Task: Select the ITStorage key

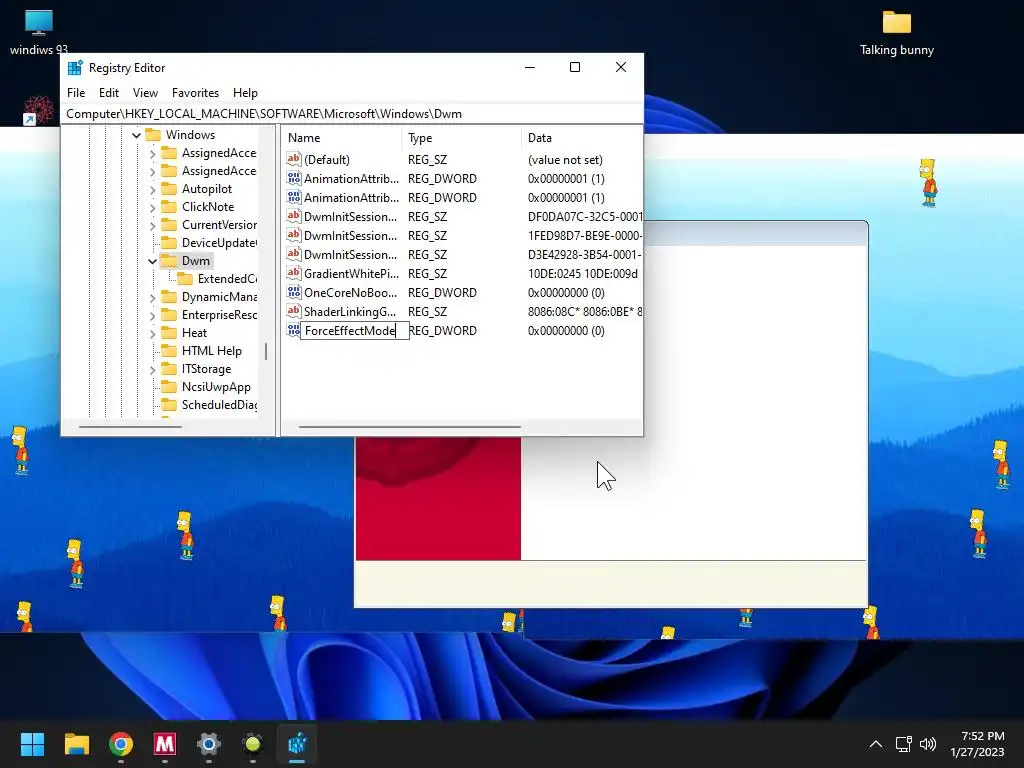Action: click(197, 369)
